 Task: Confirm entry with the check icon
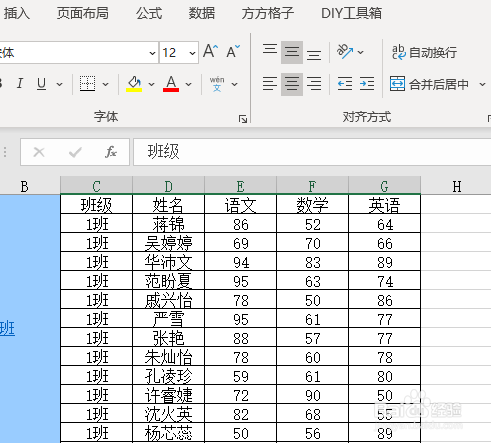tap(75, 152)
